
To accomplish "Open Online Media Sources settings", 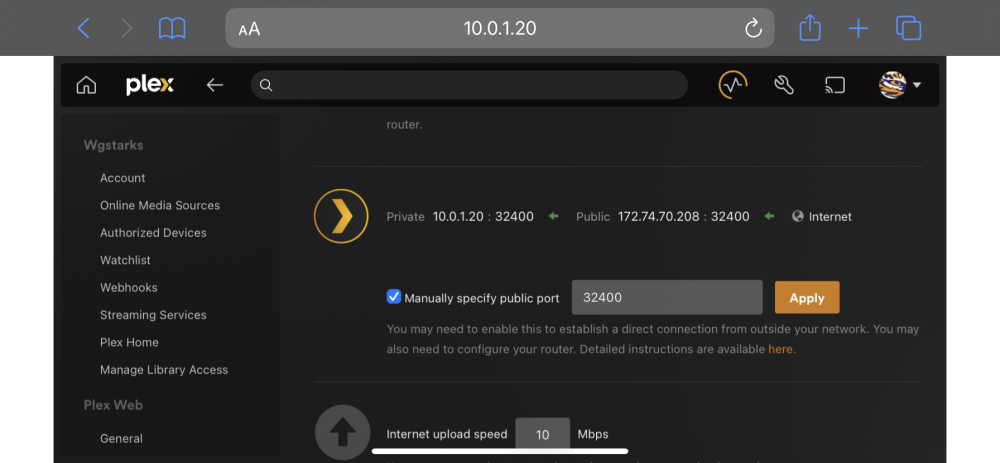I will pos(160,205).
